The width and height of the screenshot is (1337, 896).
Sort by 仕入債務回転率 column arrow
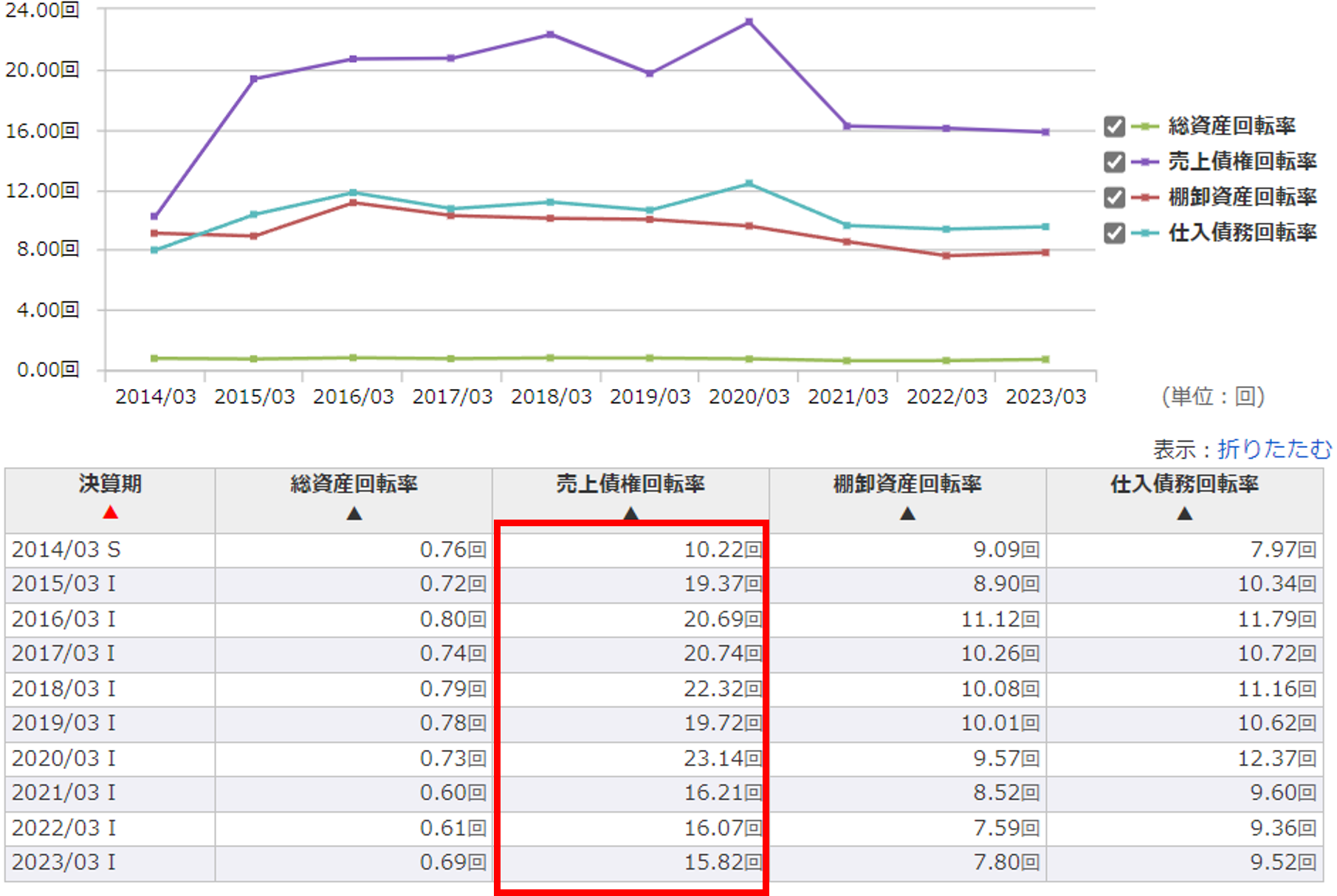click(1184, 514)
